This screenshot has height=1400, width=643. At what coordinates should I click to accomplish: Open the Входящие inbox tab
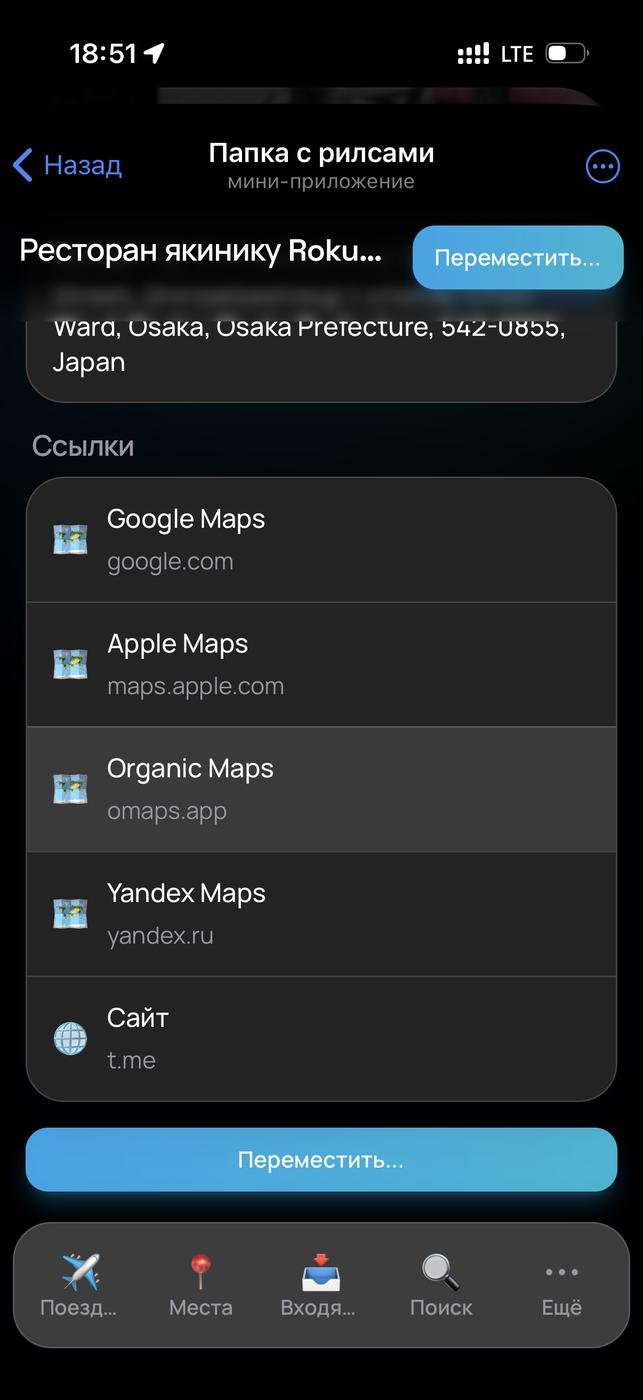tap(320, 1285)
